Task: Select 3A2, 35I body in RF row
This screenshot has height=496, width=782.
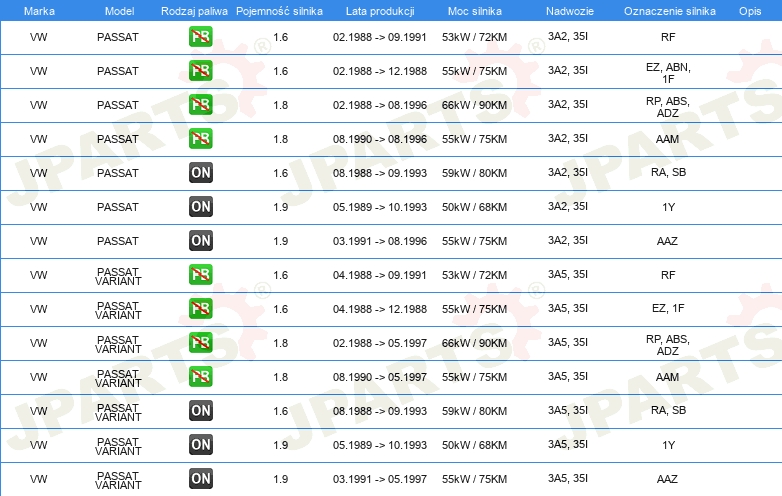Action: [568, 36]
